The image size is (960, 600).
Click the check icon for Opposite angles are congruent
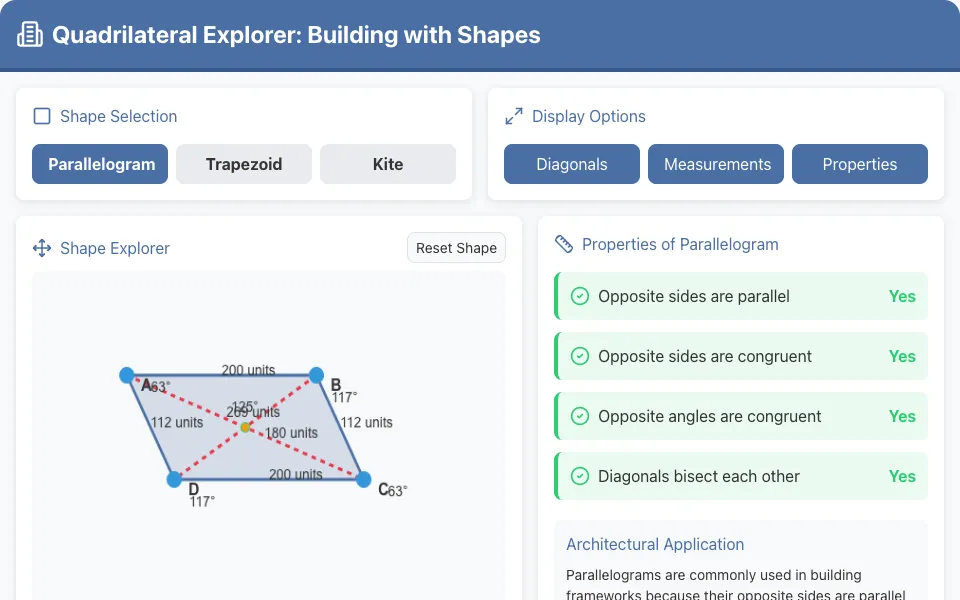[x=580, y=416]
